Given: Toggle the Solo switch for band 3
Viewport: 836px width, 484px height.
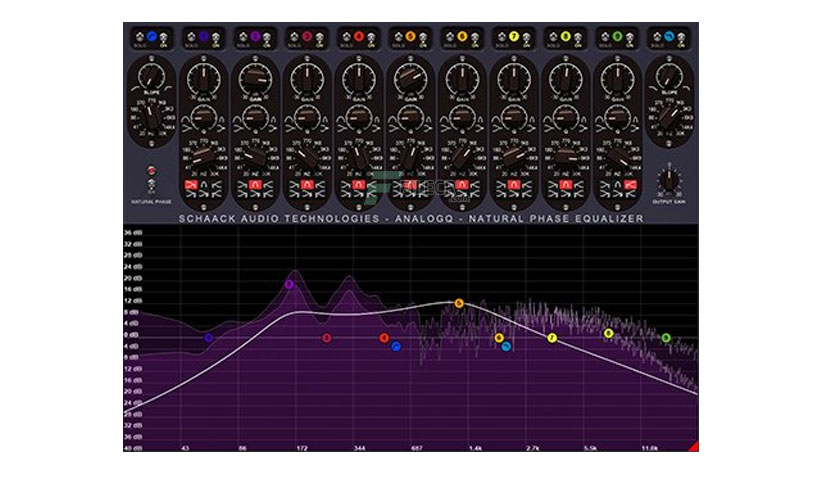Looking at the screenshot, I should pyautogui.click(x=295, y=37).
